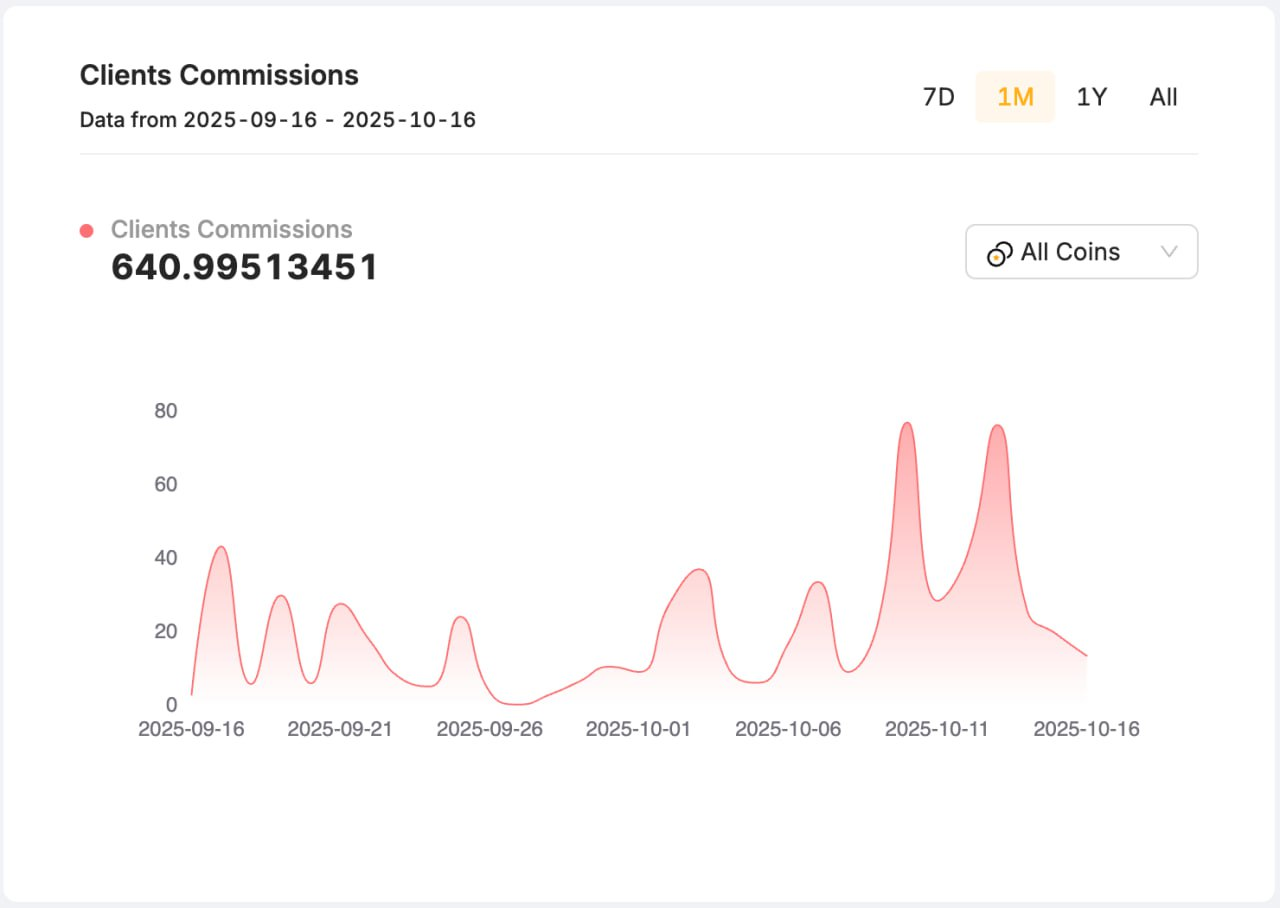Screen dimensions: 1280x908
Task: Click the 0 baseline label on y-axis
Action: point(171,700)
